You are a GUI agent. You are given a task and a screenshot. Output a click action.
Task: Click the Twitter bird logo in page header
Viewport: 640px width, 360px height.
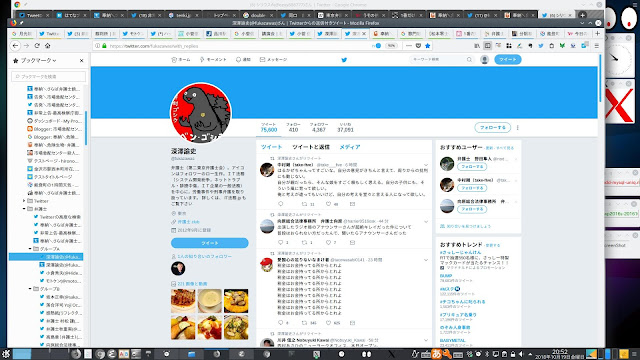pos(344,60)
